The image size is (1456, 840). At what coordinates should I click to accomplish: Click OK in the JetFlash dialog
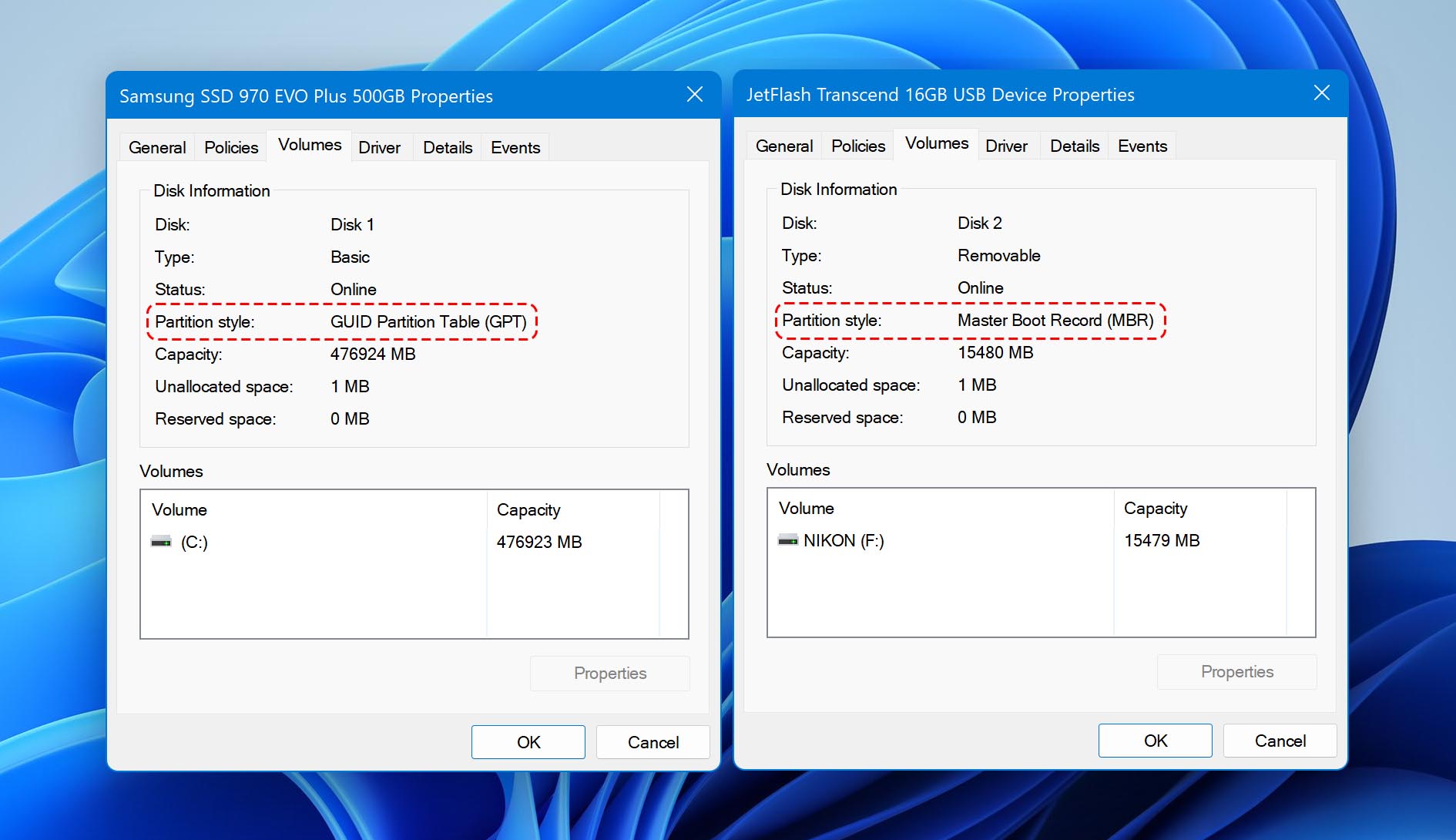[x=1155, y=740]
